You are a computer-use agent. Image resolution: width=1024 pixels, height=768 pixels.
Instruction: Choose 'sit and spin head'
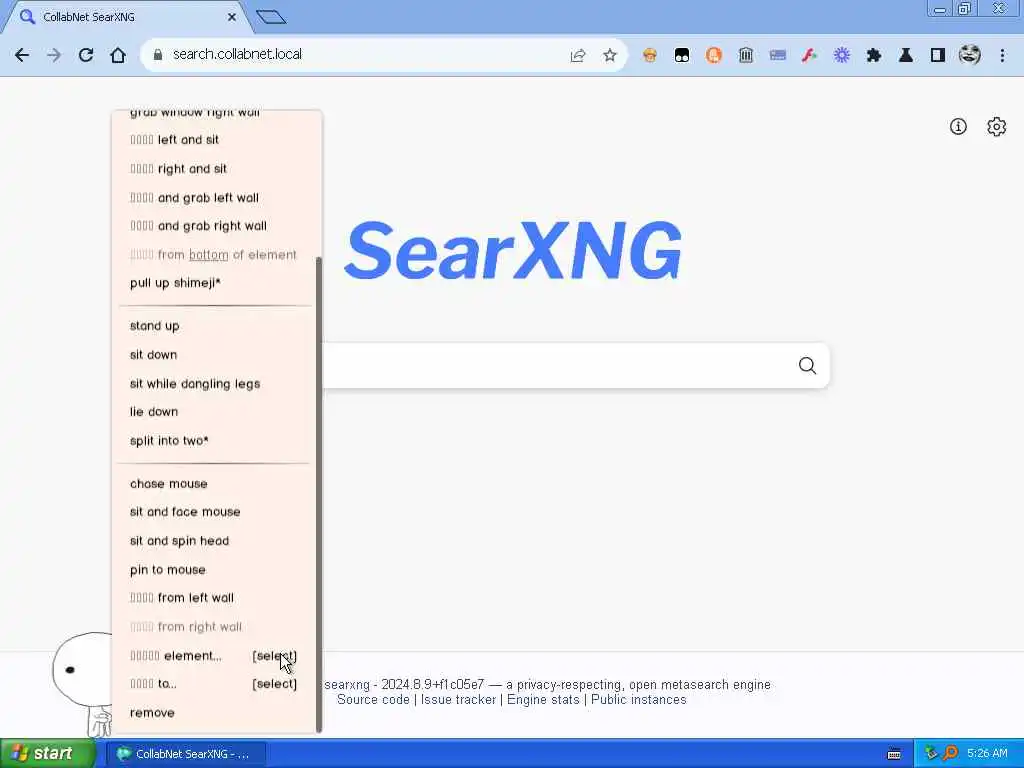(179, 541)
